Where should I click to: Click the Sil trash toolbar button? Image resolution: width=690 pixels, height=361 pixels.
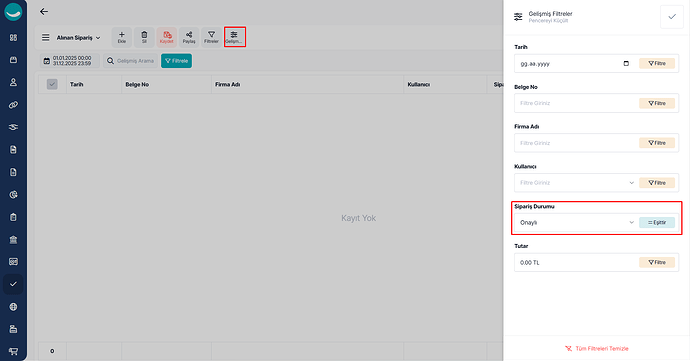click(x=144, y=37)
